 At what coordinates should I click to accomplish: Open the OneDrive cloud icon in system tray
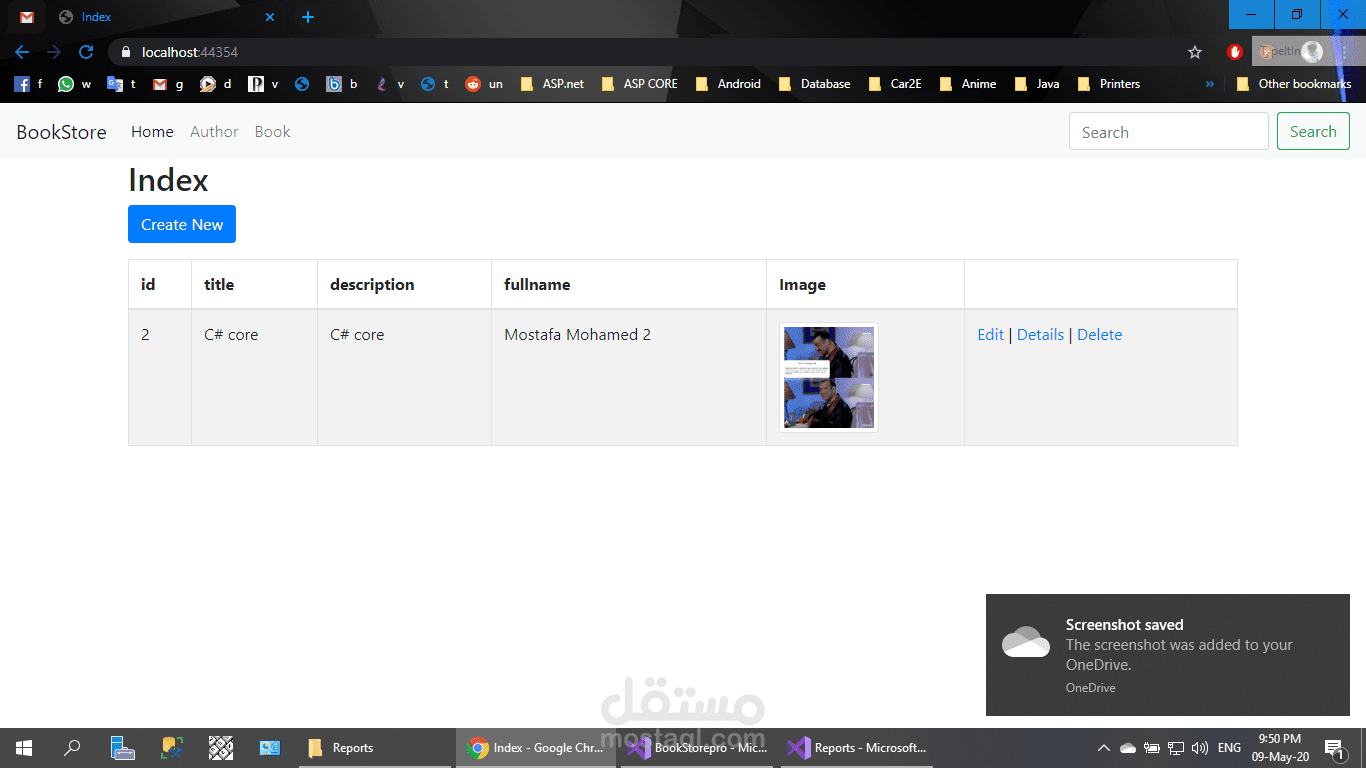tap(1128, 747)
